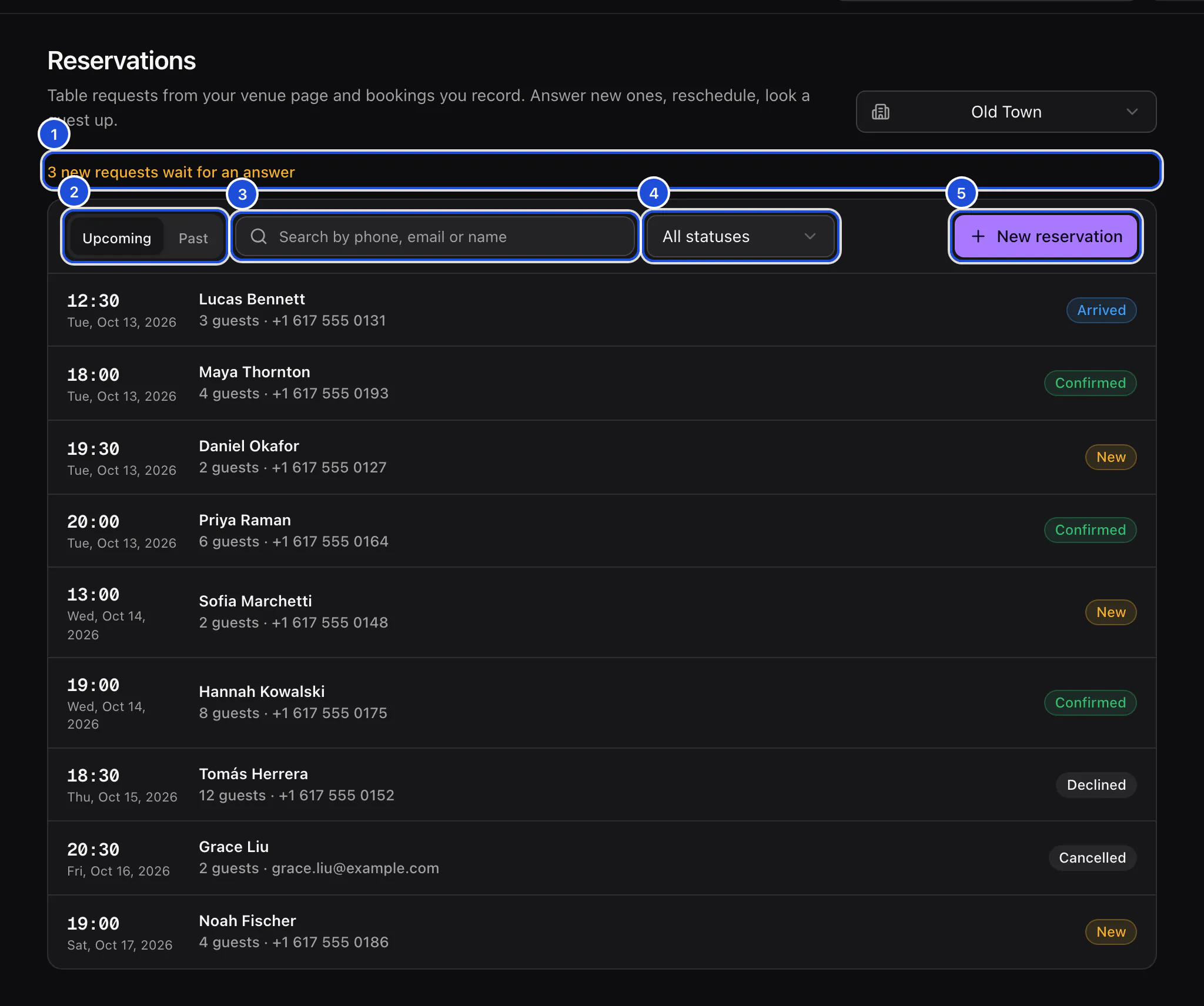1204x1006 pixels.
Task: Open Hannah Kowalski's reservation
Action: (601, 703)
